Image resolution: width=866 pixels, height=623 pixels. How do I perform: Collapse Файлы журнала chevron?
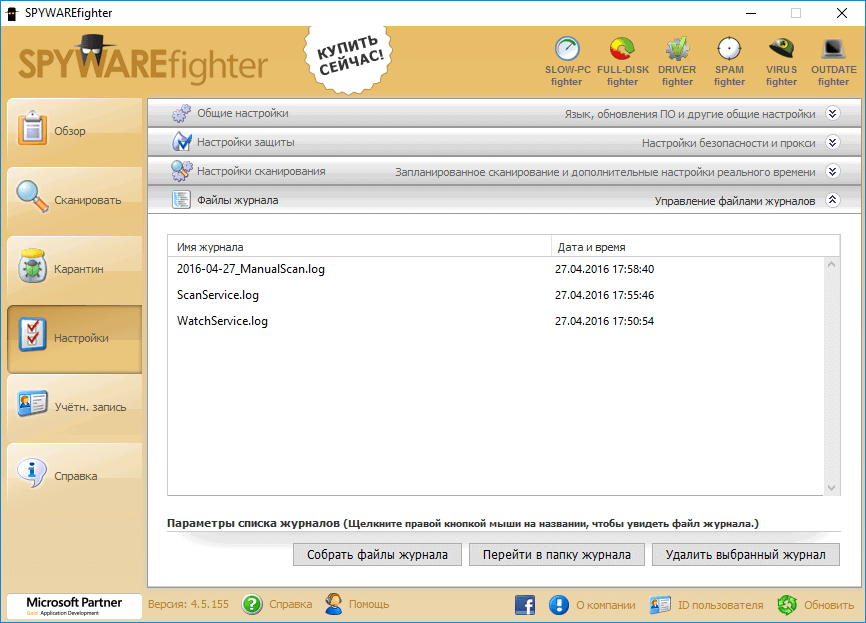833,200
